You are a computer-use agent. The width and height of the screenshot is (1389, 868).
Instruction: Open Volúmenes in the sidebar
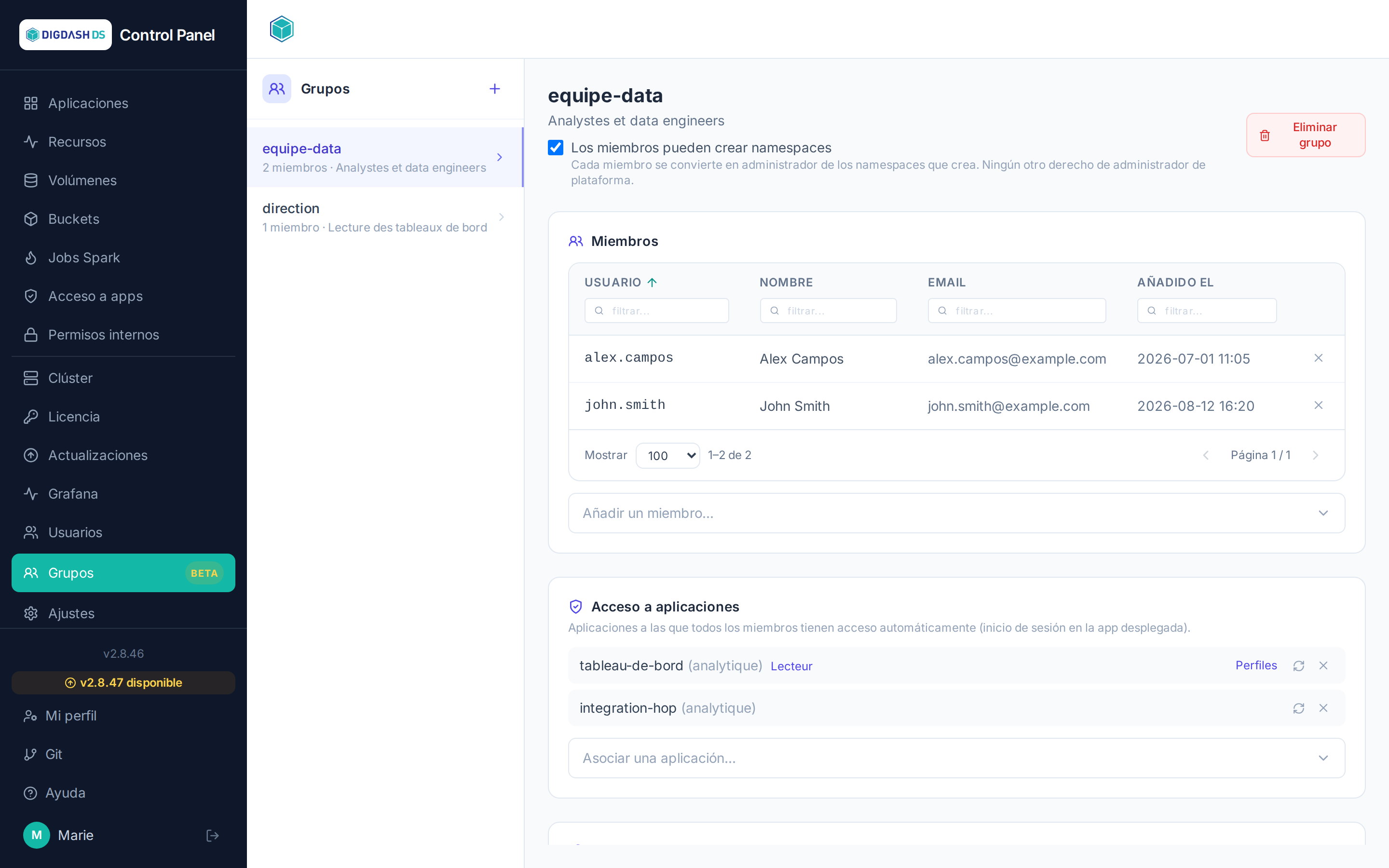point(123,180)
